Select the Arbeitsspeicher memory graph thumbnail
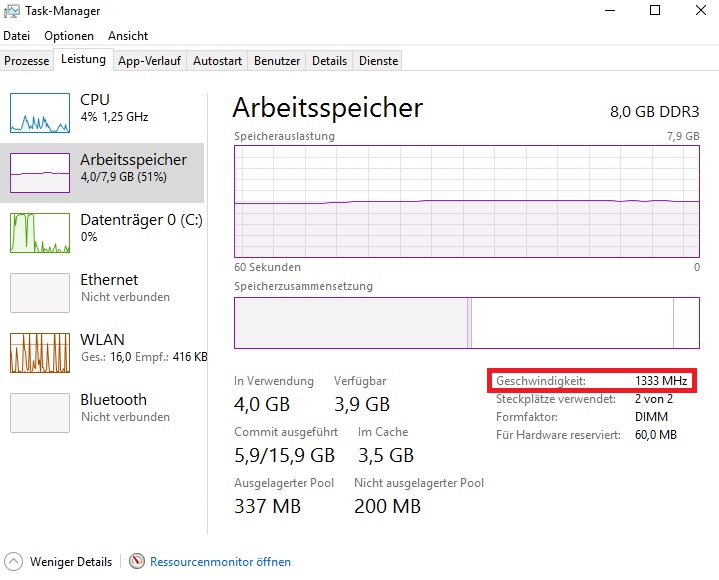719x580 pixels. [x=40, y=172]
